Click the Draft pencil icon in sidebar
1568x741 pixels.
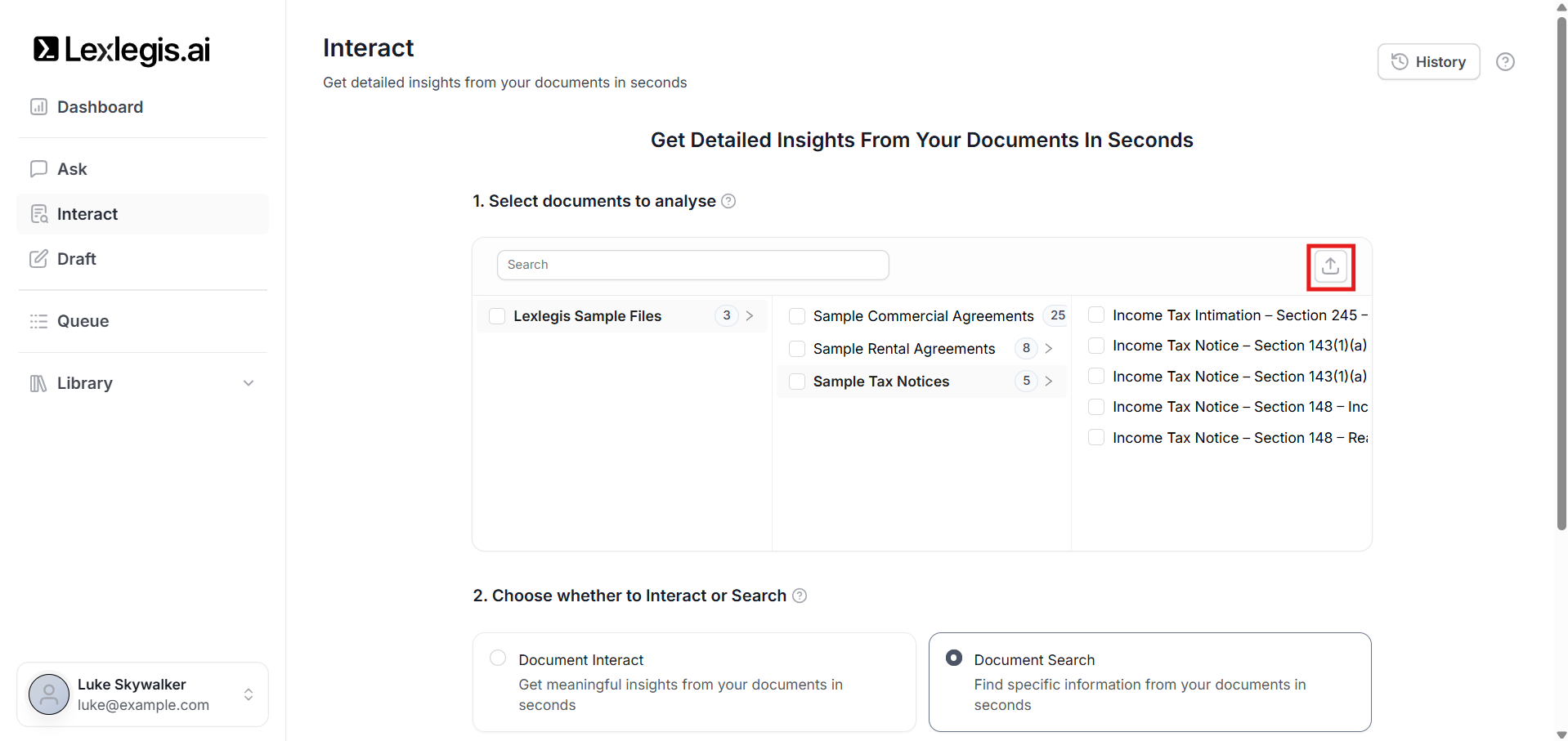(38, 259)
